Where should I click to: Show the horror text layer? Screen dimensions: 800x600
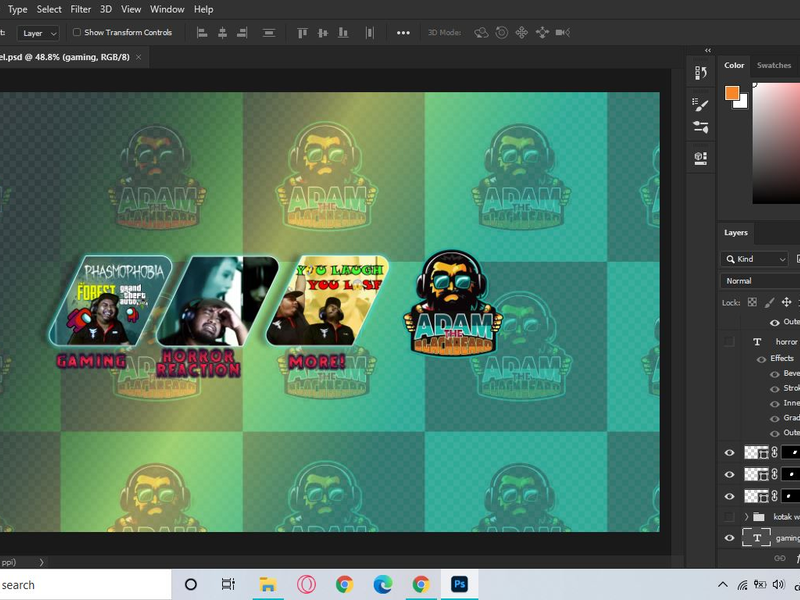(729, 342)
